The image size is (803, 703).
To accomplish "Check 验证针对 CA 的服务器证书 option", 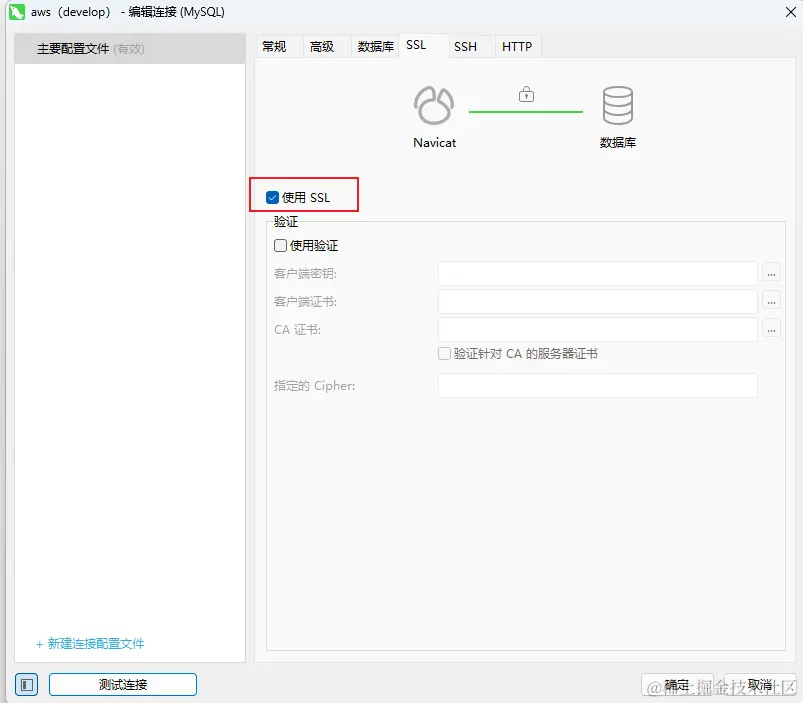I will [444, 354].
